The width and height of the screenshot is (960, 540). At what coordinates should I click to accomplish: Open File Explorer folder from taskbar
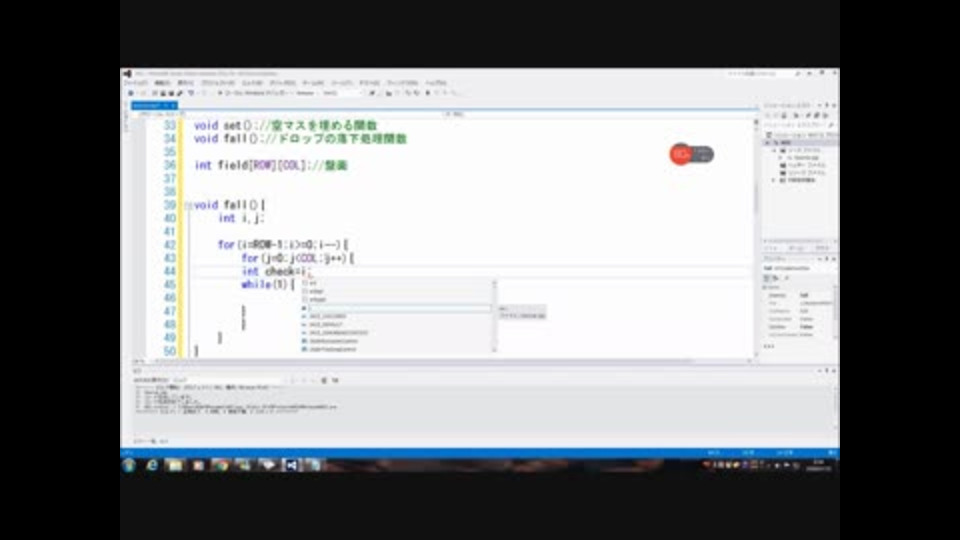175,465
